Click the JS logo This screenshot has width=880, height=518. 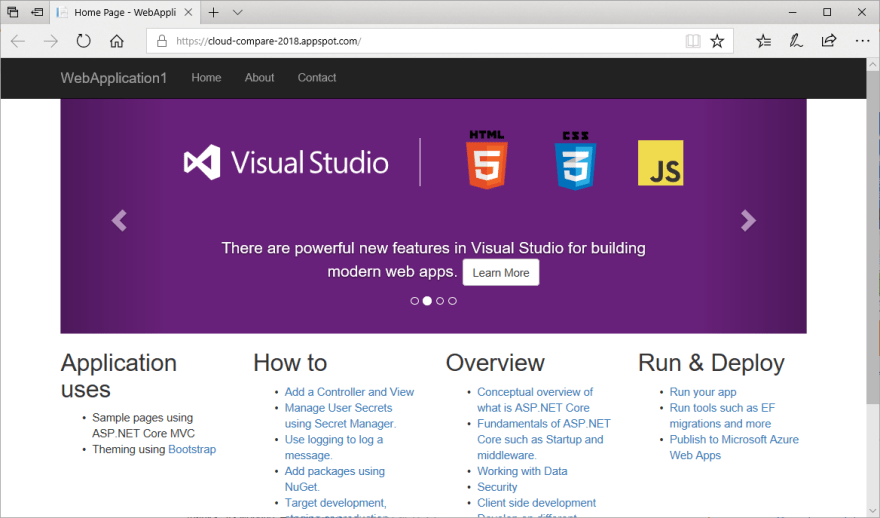click(x=661, y=163)
